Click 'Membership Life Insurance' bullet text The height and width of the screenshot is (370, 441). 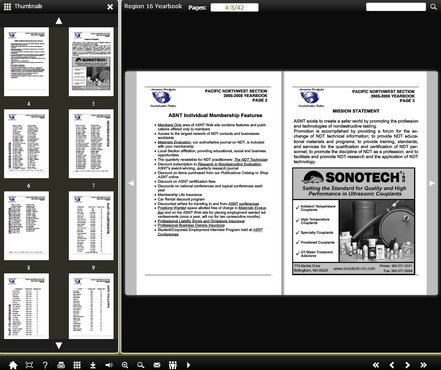coord(180,195)
